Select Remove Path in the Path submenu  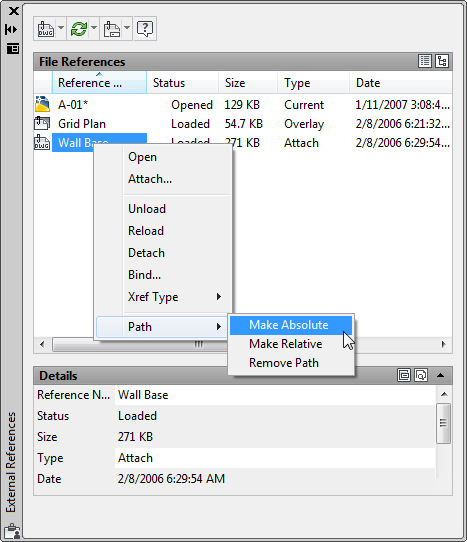(x=291, y=363)
